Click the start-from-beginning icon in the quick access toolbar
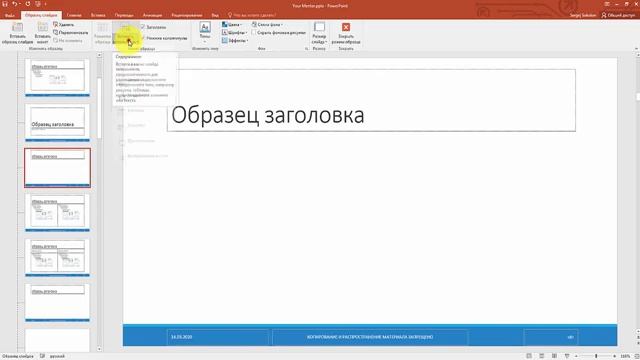This screenshot has height=360, width=640. pyautogui.click(x=38, y=4)
